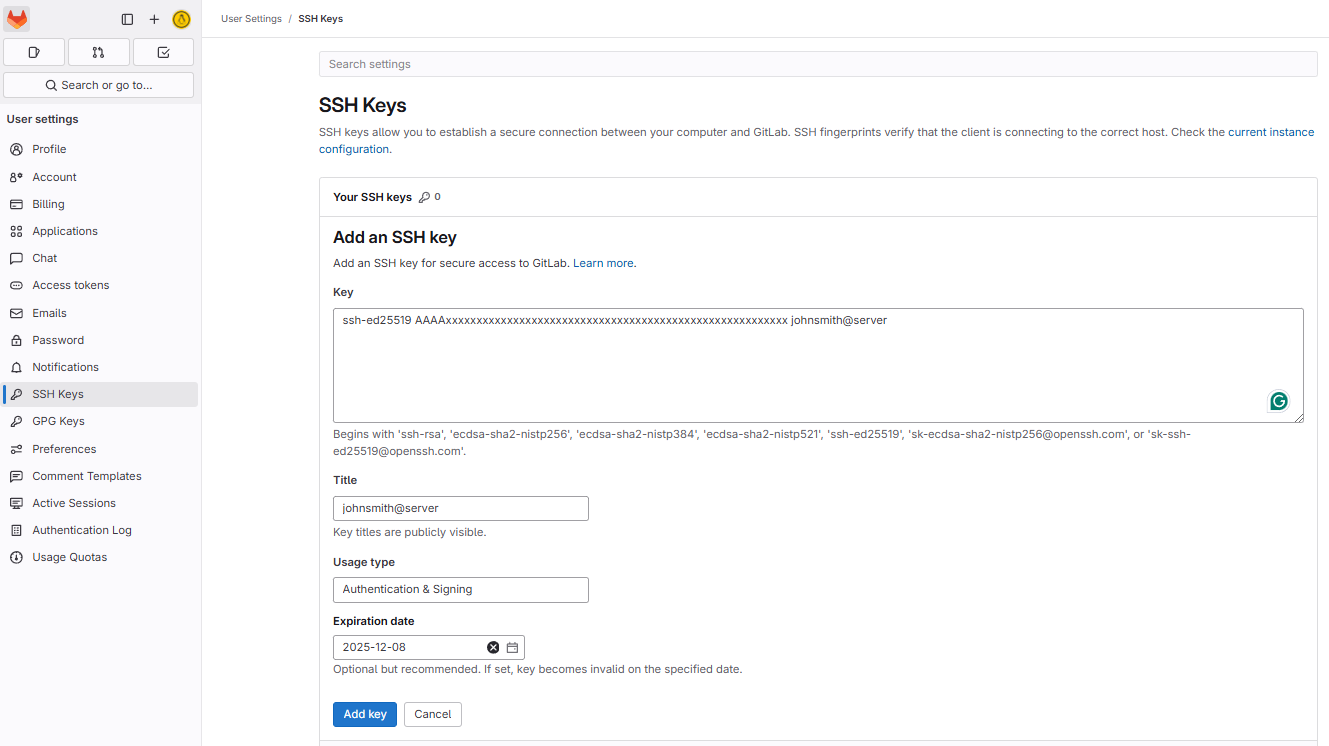
Task: Go to Access tokens settings
Action: point(70,285)
